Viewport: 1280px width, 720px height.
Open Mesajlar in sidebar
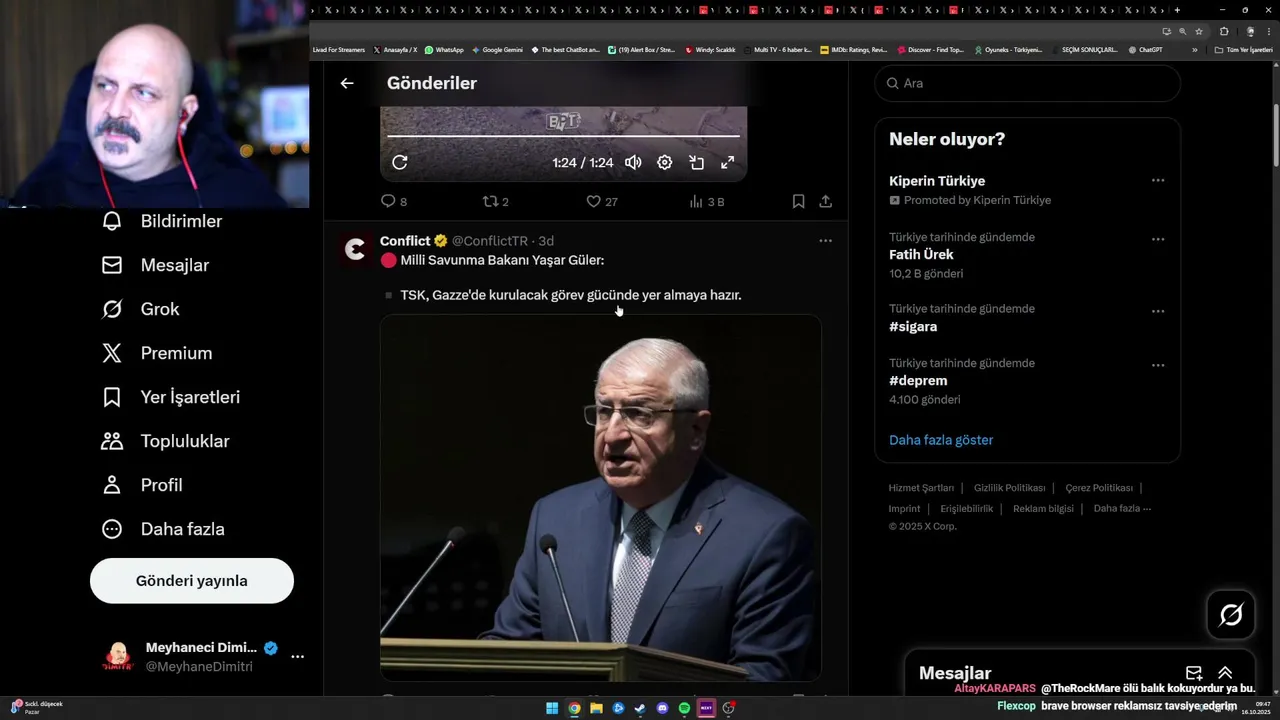tap(155, 265)
